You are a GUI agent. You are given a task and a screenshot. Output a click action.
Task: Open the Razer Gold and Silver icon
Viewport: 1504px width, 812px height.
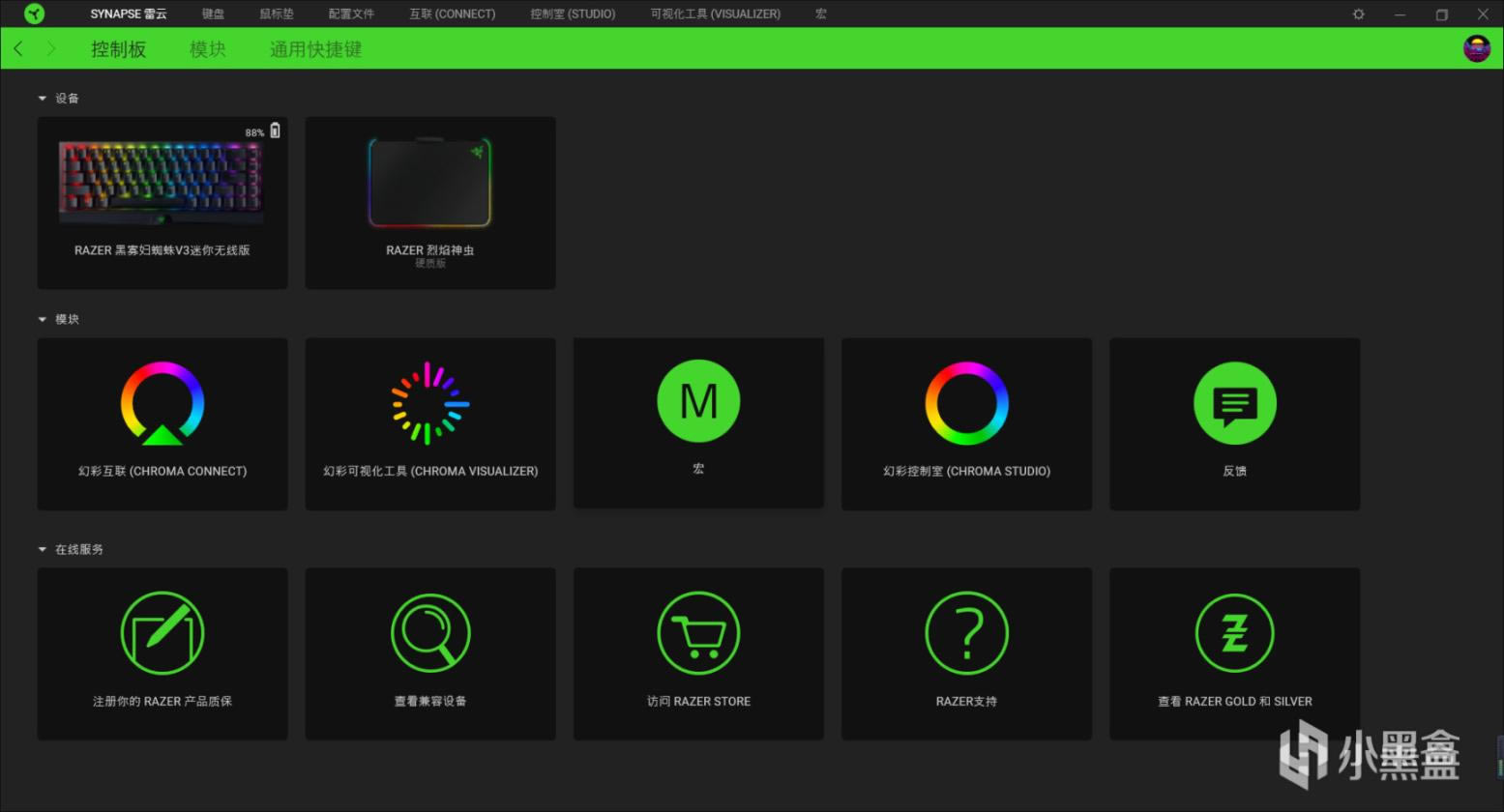[1234, 633]
